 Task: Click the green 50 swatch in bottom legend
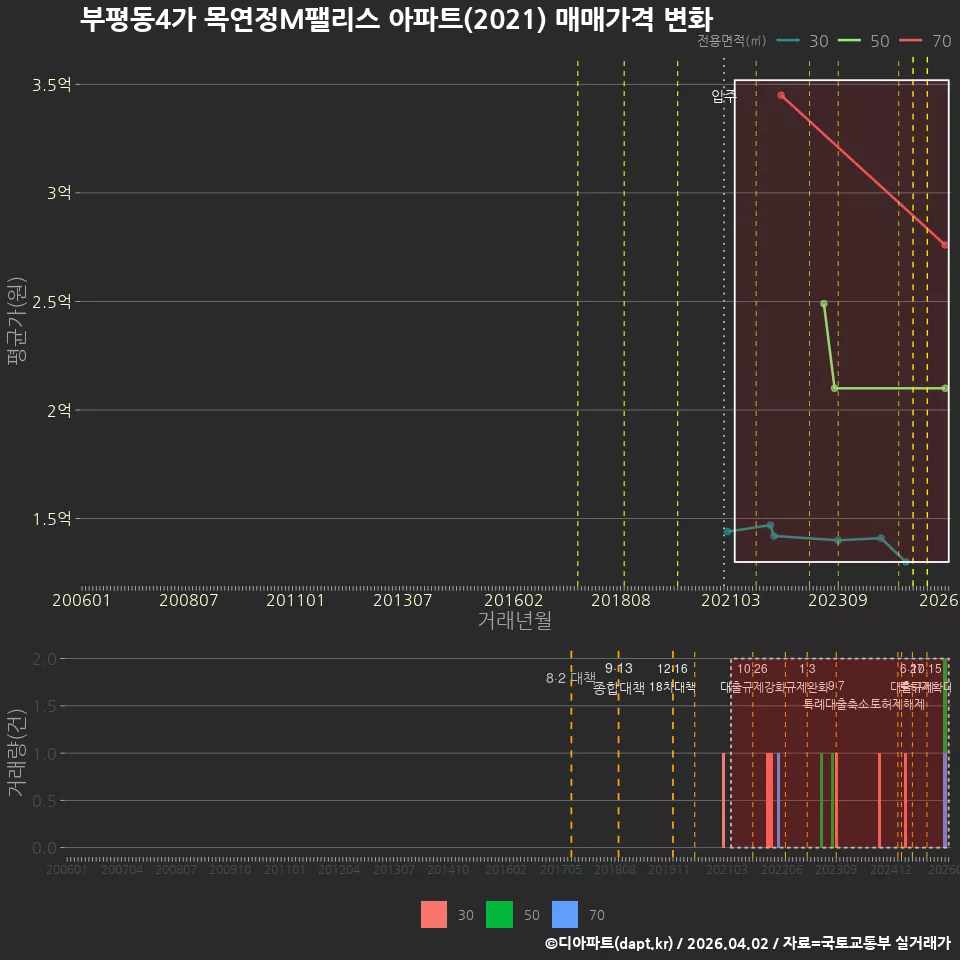click(x=499, y=915)
